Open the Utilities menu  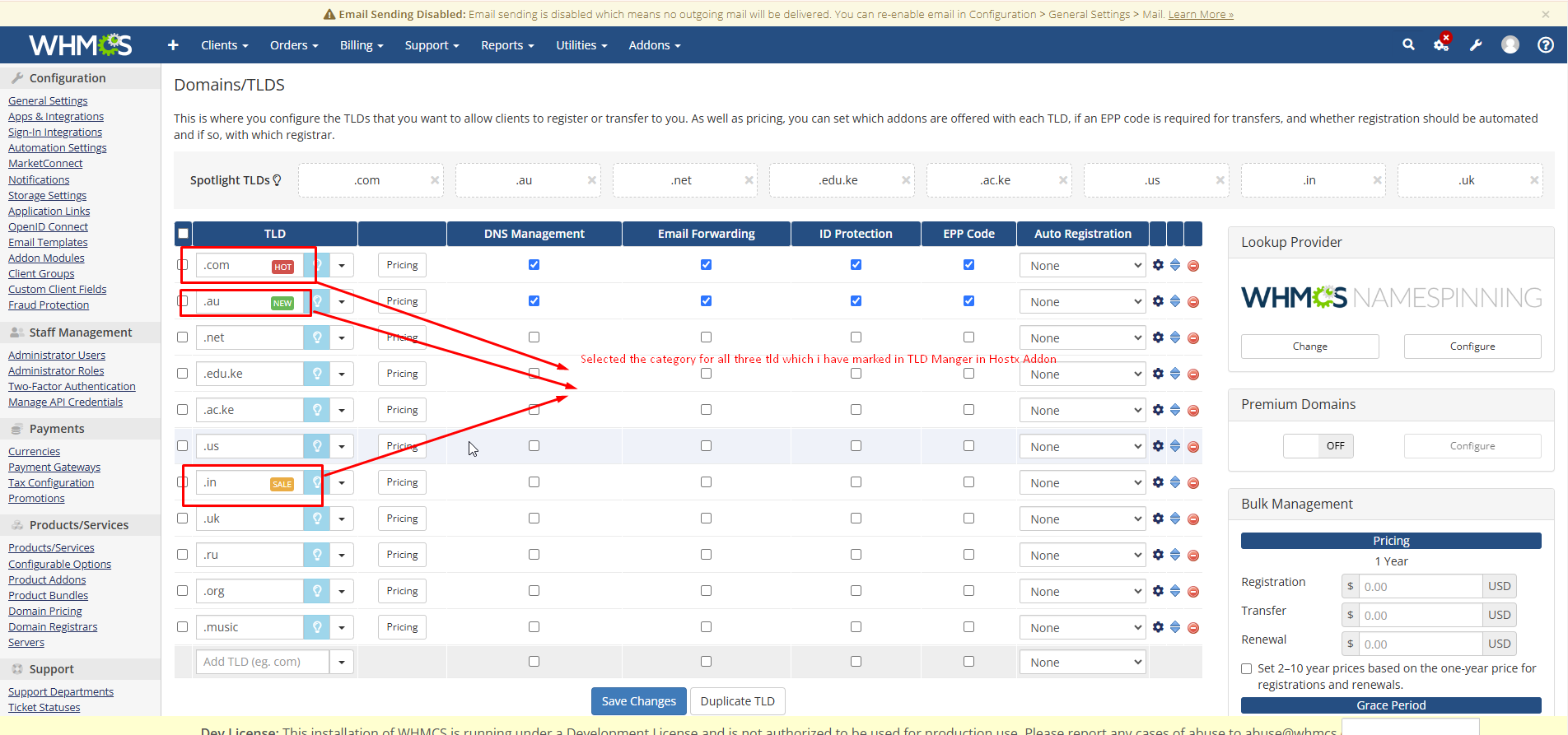(581, 45)
